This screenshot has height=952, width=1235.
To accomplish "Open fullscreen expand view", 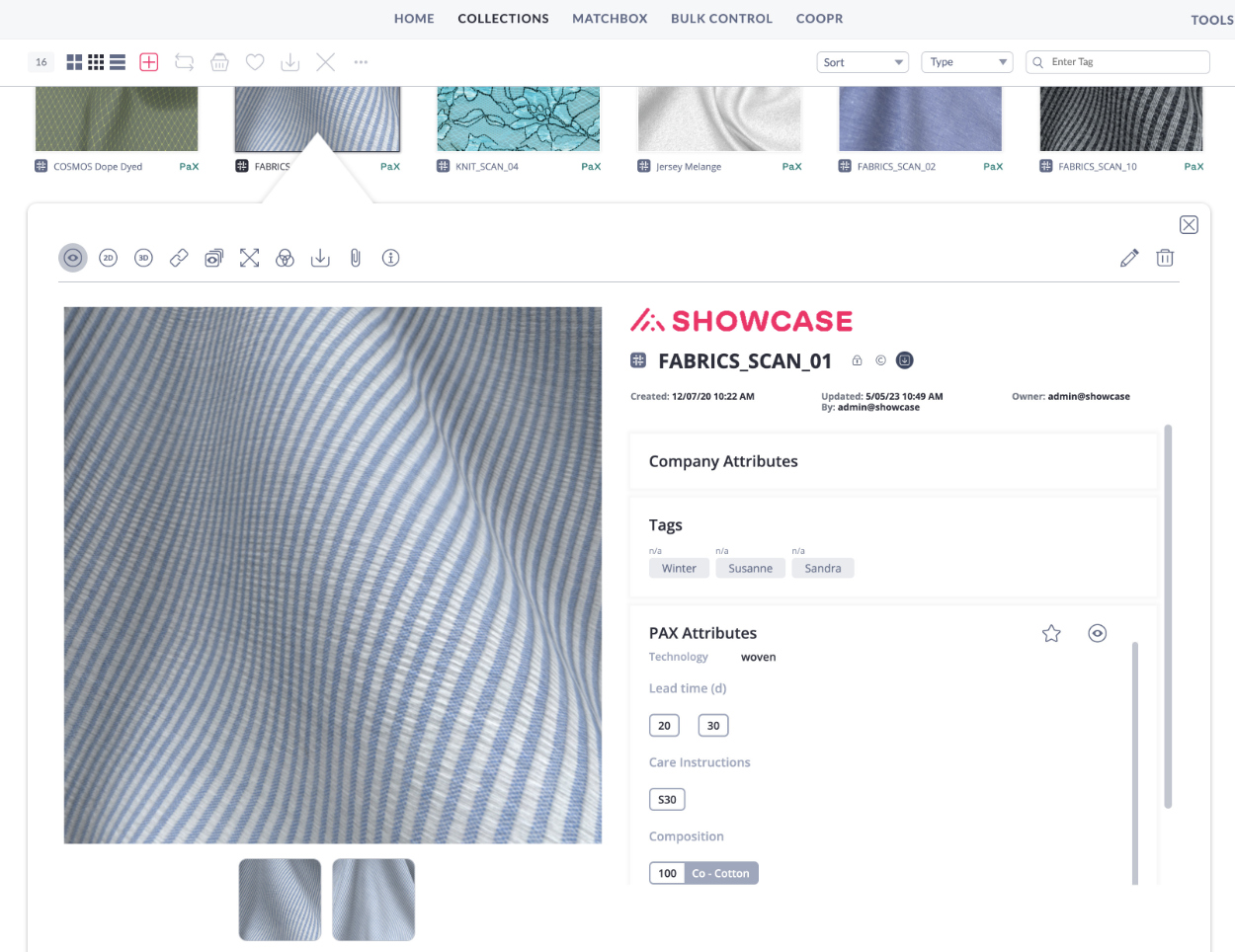I will click(x=249, y=258).
